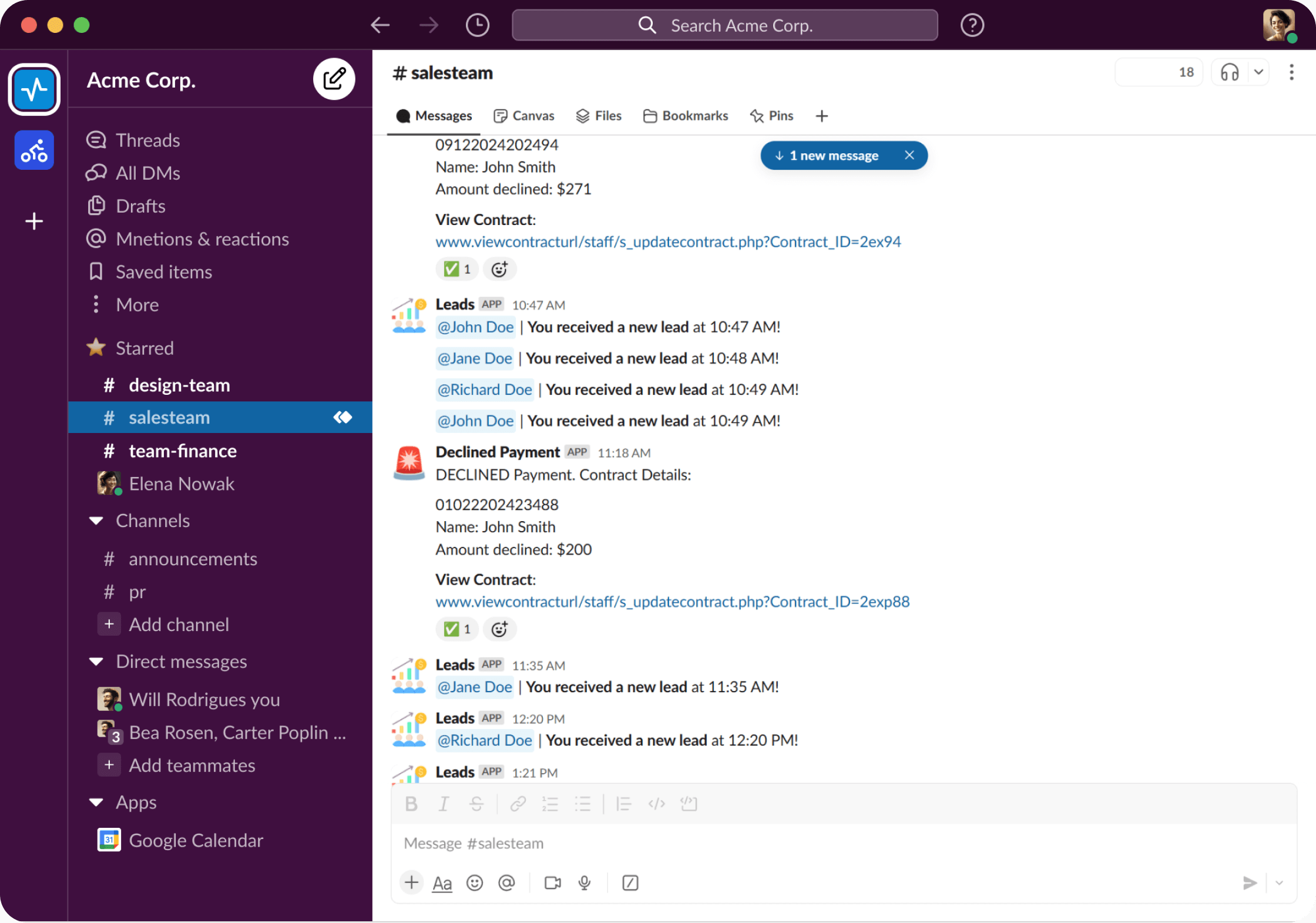Viewport: 1316px width, 923px height.
Task: Click the Search Acme Corp. field
Action: click(724, 25)
